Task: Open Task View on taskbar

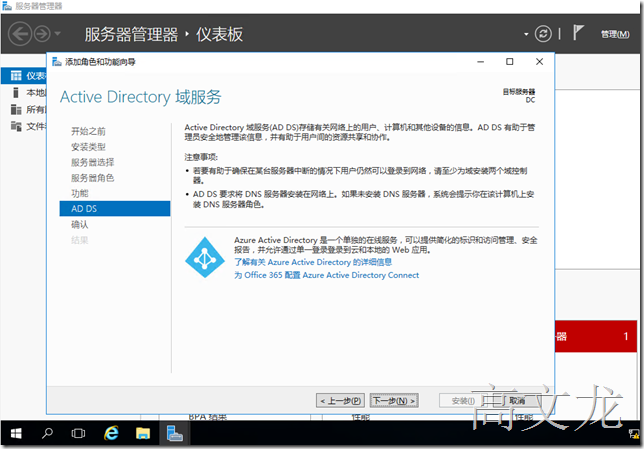Action: 78,433
